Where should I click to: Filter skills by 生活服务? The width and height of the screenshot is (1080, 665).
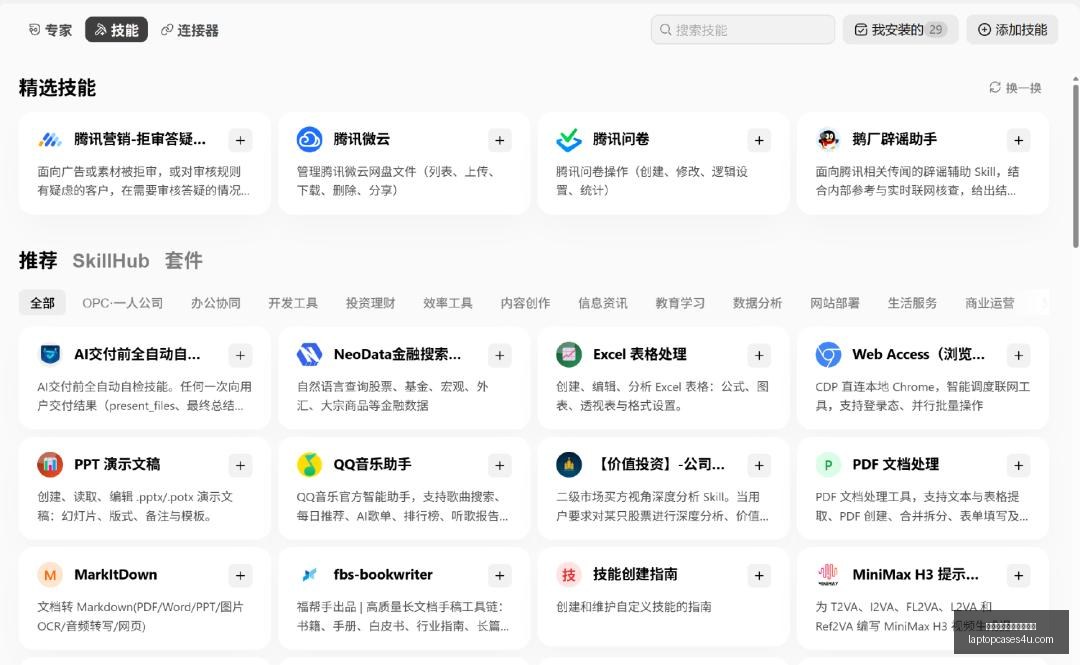point(912,303)
